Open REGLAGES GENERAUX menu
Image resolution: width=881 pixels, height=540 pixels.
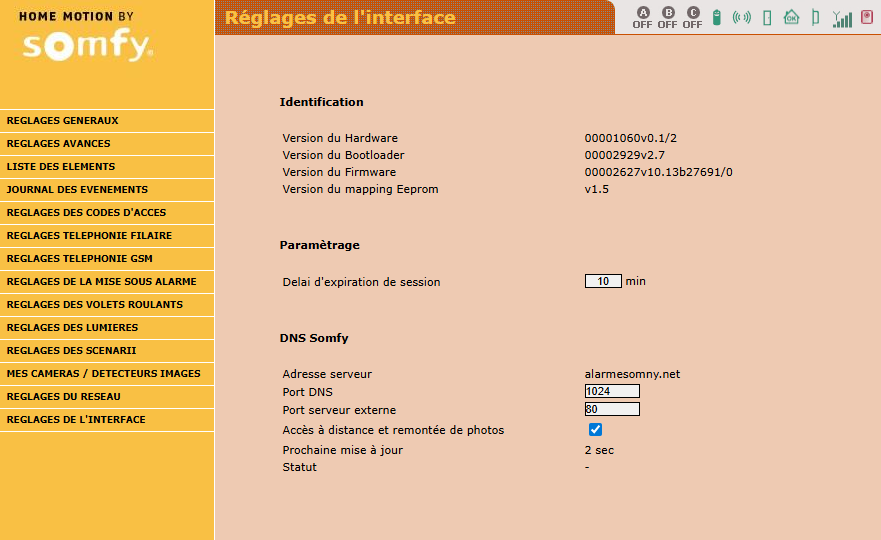107,121
